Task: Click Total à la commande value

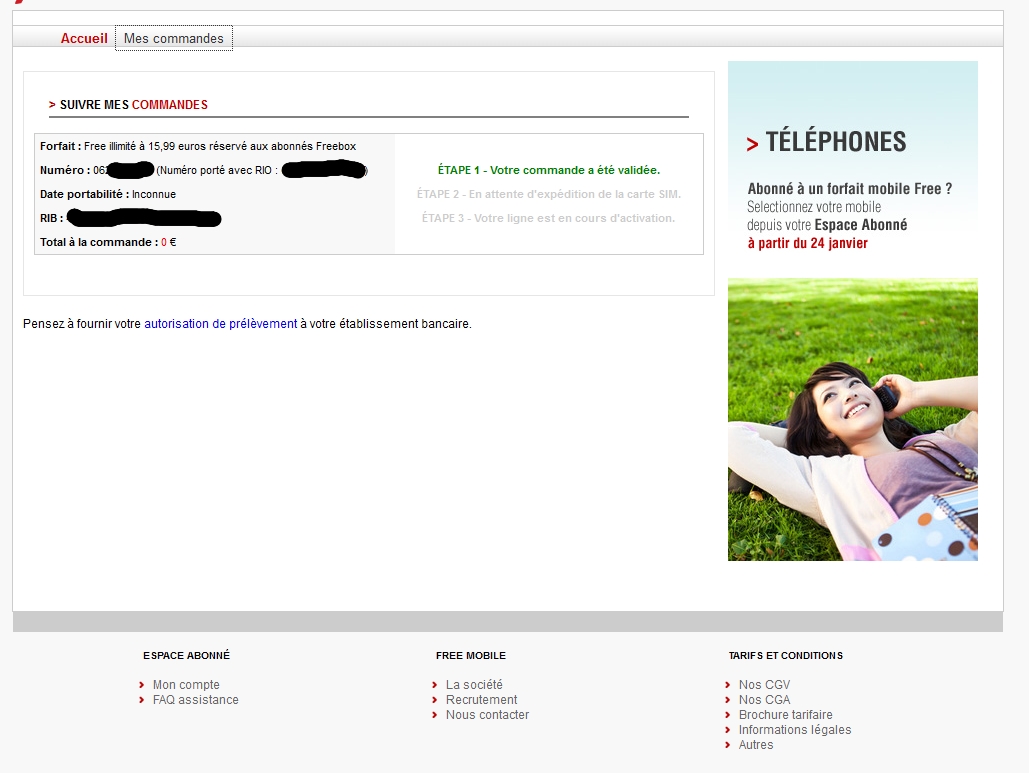Action: coord(169,242)
